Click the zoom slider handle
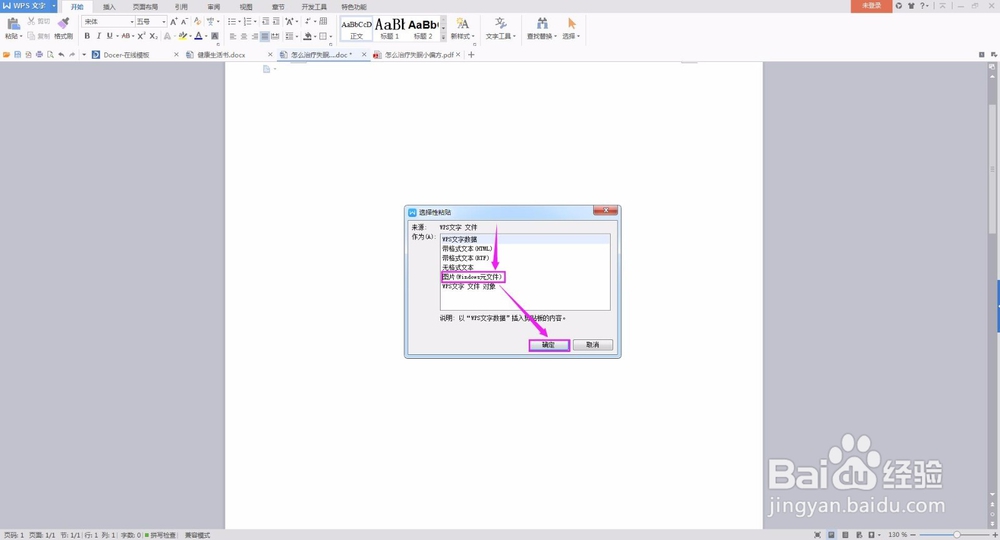The image size is (1000, 540). [957, 535]
